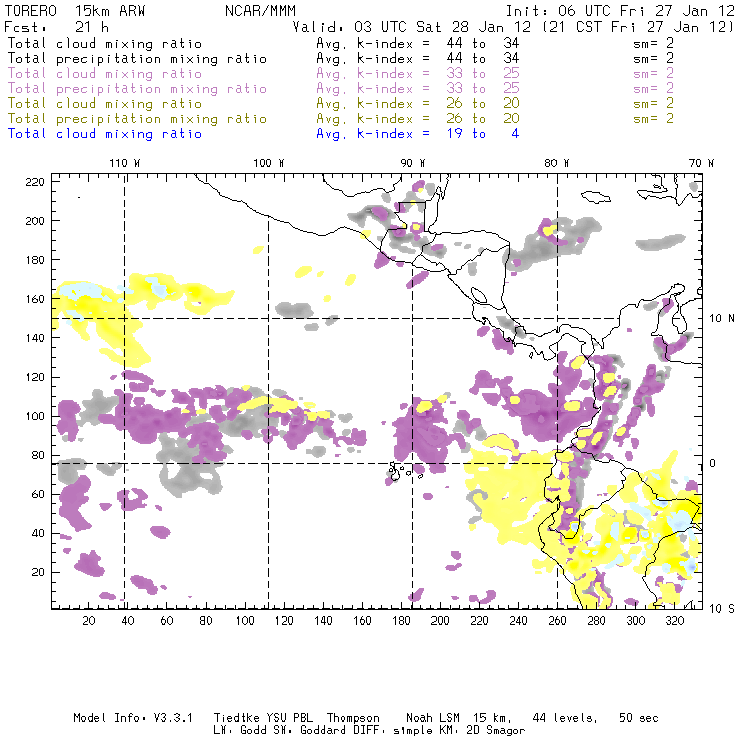Click the '260' x-axis tick label
This screenshot has height=740, width=740.
click(x=557, y=621)
